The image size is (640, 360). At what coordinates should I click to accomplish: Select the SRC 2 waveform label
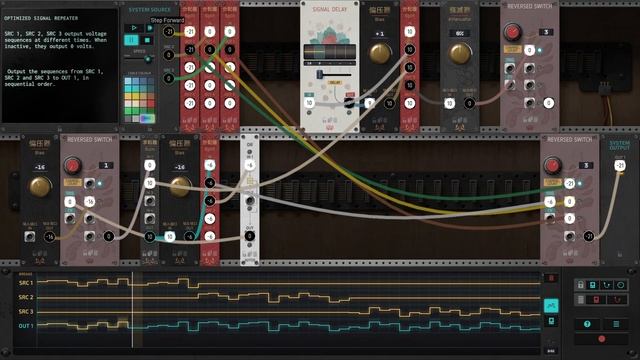pyautogui.click(x=26, y=297)
